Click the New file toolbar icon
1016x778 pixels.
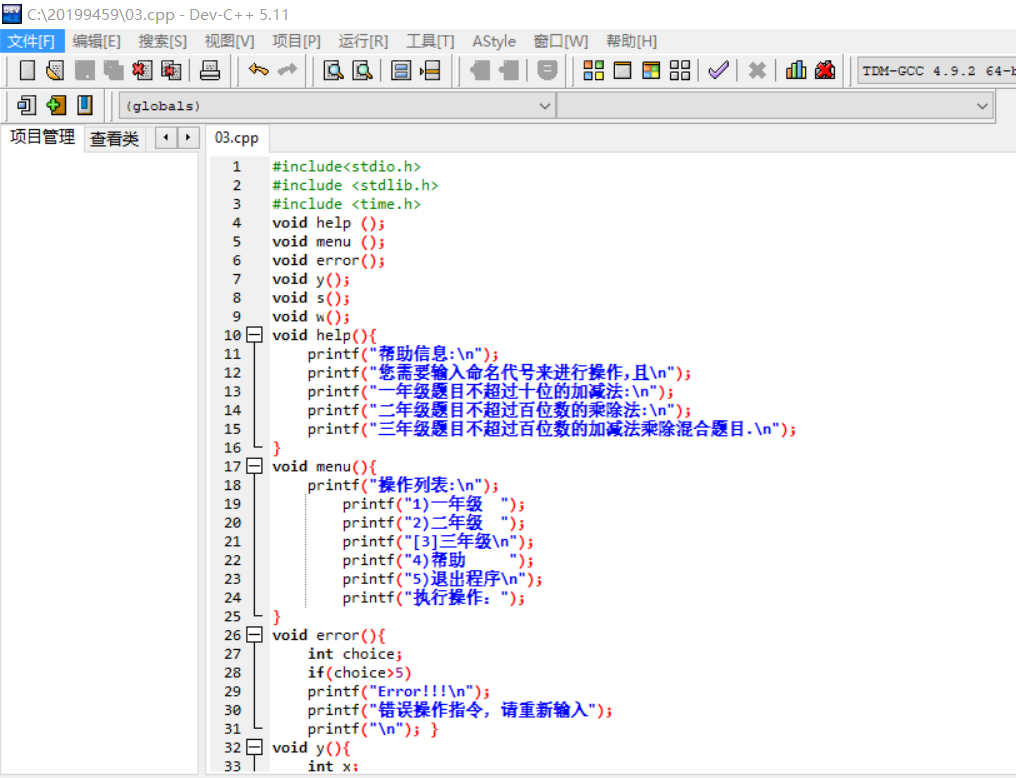pyautogui.click(x=27, y=70)
